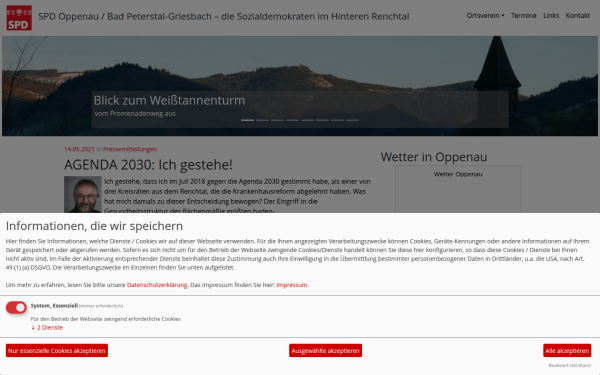Click Ausgewählte akzeptieren button
This screenshot has height=375, width=600.
pyautogui.click(x=325, y=351)
